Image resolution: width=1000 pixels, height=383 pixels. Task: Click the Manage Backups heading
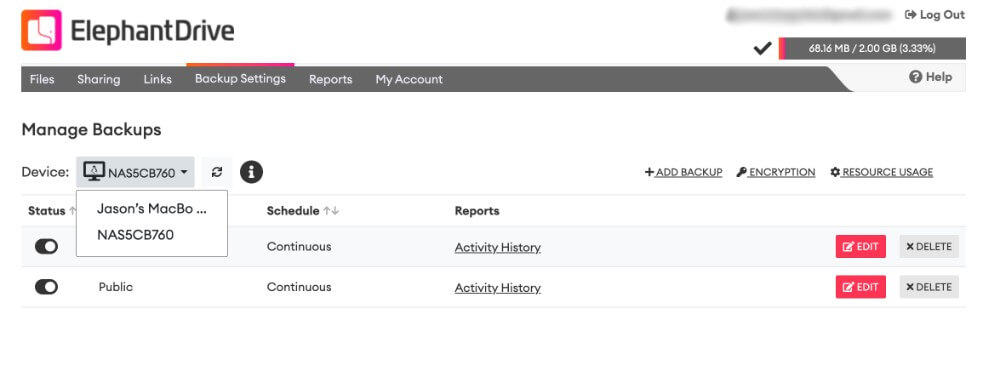pos(91,130)
